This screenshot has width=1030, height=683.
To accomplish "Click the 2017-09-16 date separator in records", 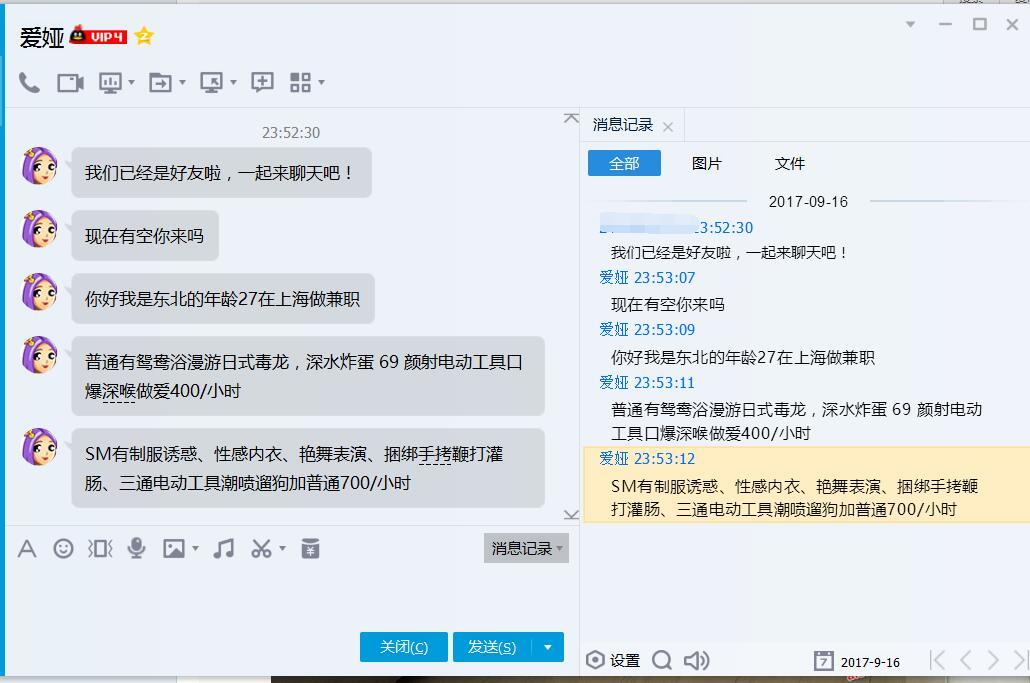I will (808, 202).
